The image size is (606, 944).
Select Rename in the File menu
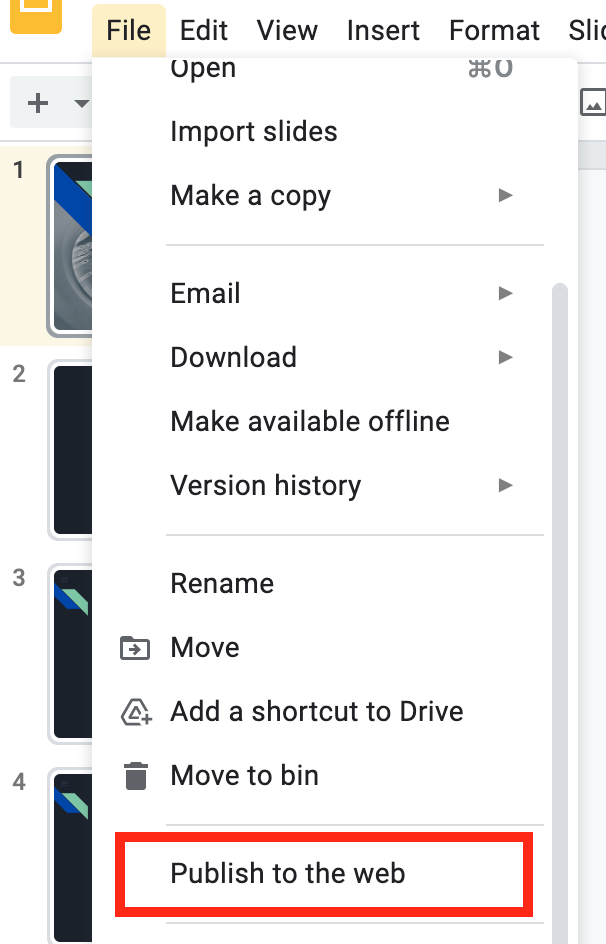coord(222,584)
